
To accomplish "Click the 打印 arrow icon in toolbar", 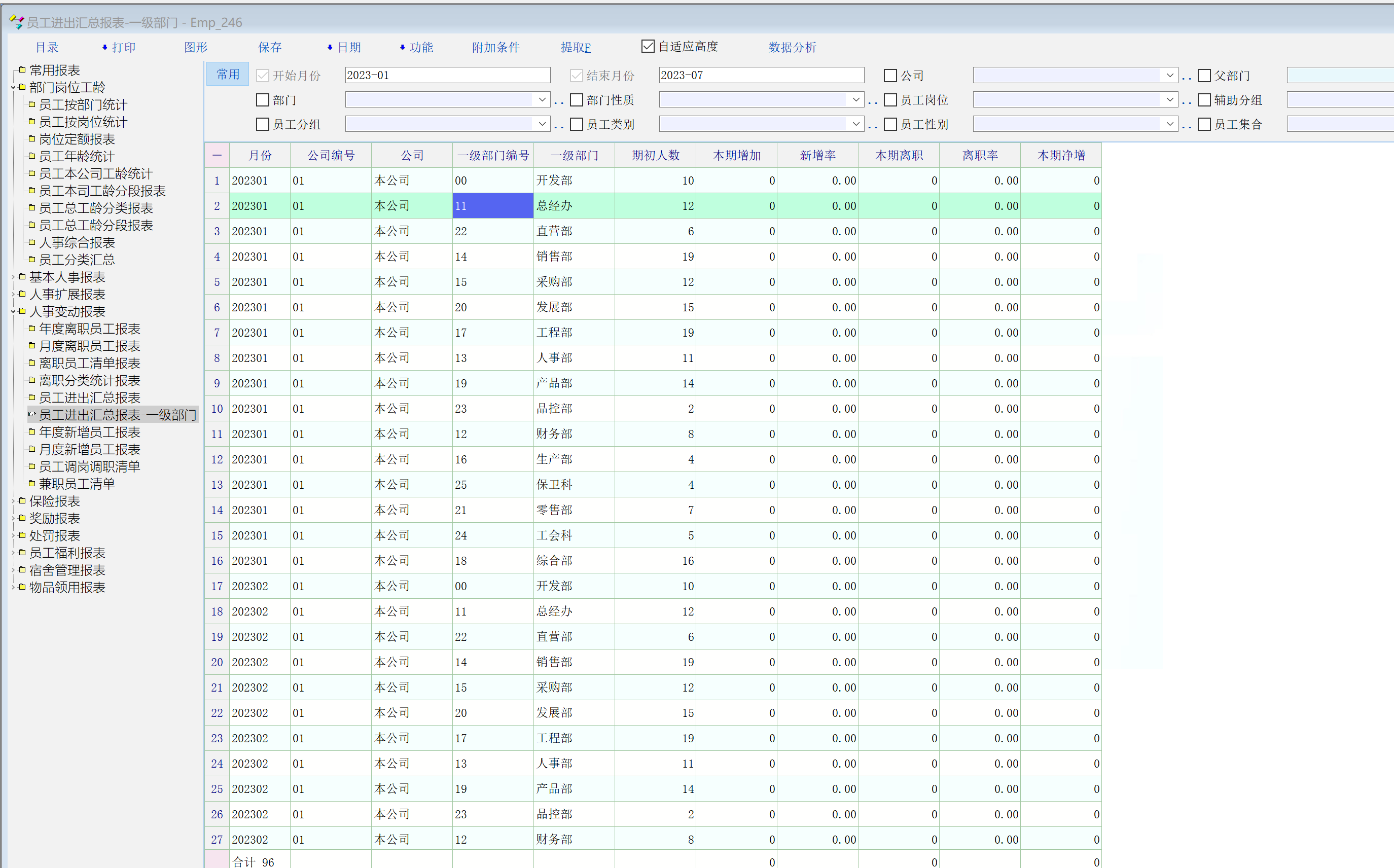I will pyautogui.click(x=104, y=48).
